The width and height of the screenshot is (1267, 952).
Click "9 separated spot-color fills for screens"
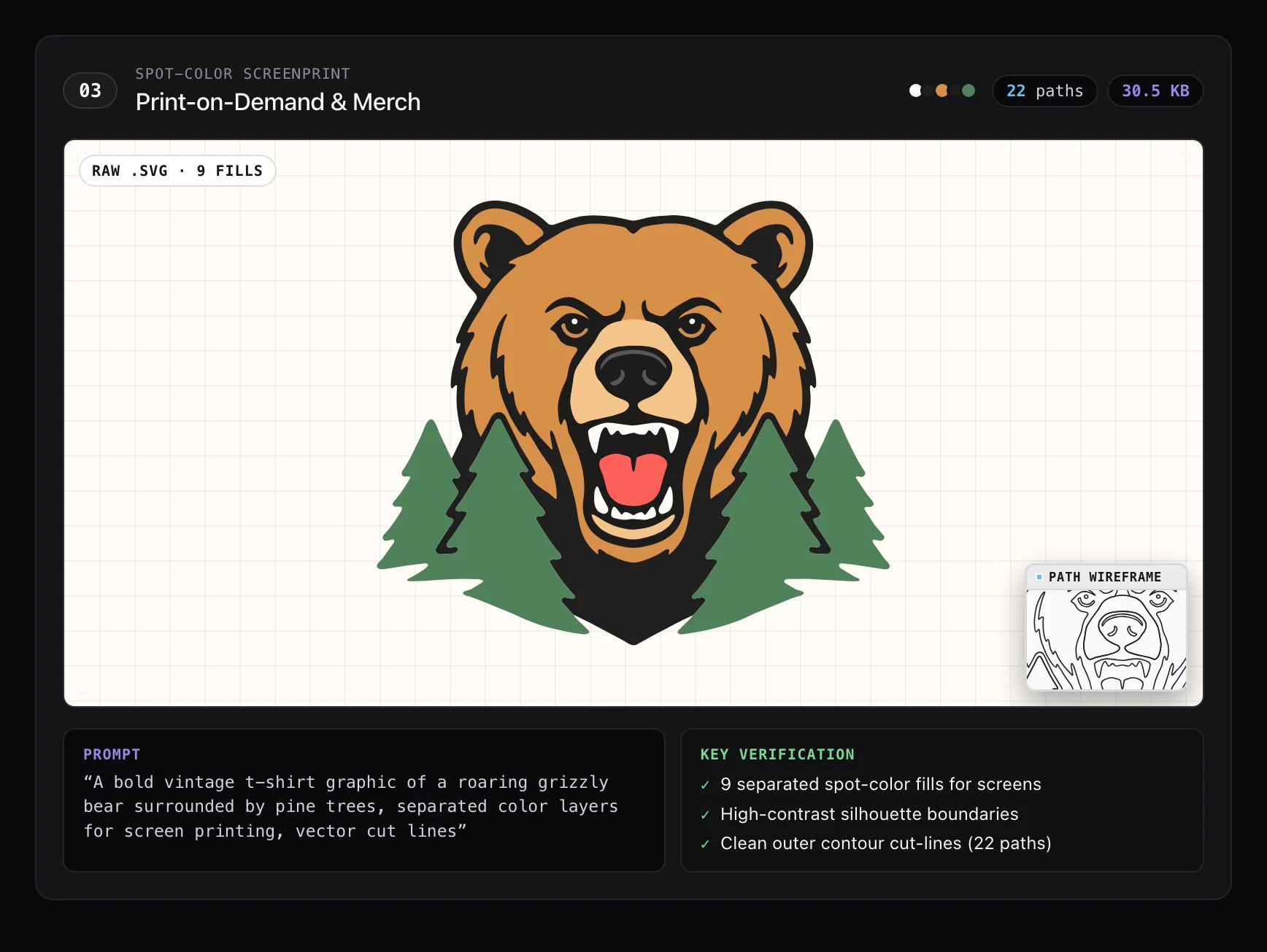[x=880, y=784]
